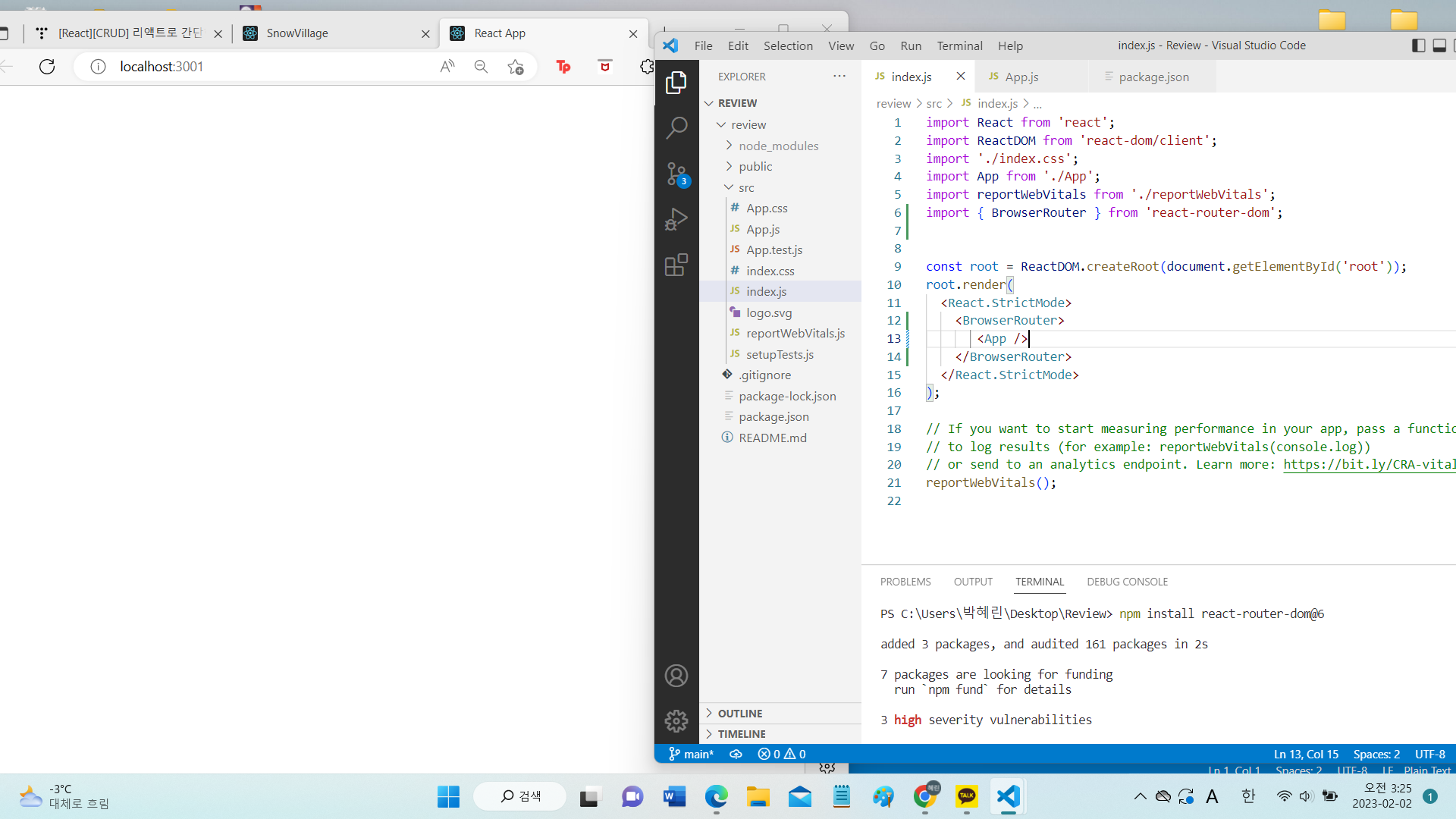The width and height of the screenshot is (1456, 819).
Task: Click Ln 13, Col 15 status bar item
Action: [1306, 754]
